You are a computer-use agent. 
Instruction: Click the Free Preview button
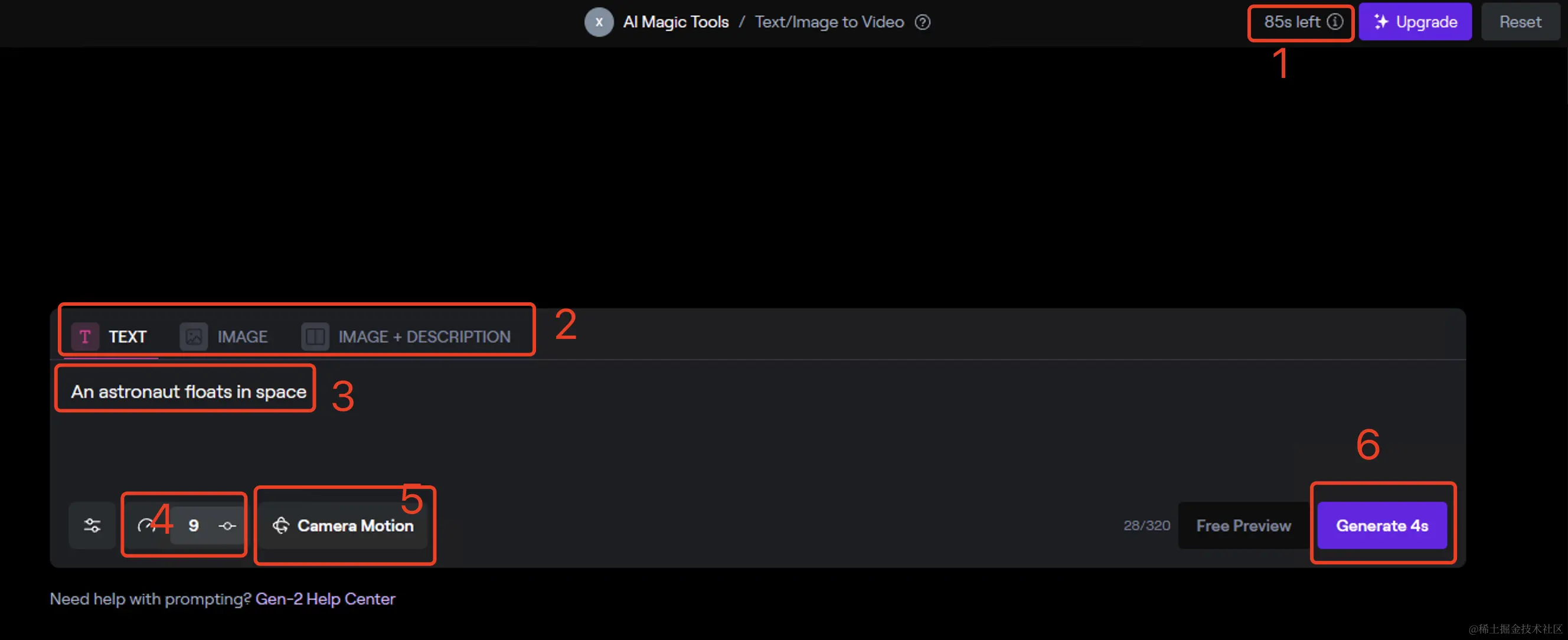pyautogui.click(x=1243, y=525)
